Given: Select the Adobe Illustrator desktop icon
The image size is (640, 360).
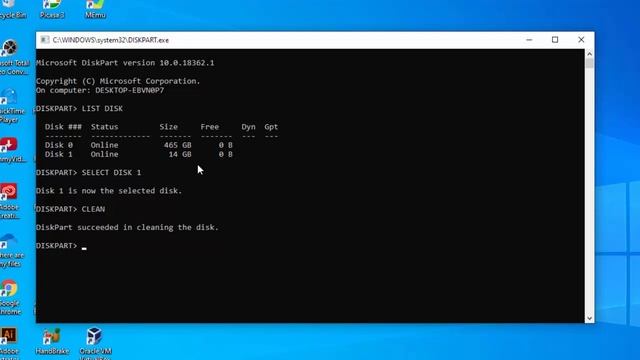Looking at the screenshot, I should coord(9,343).
